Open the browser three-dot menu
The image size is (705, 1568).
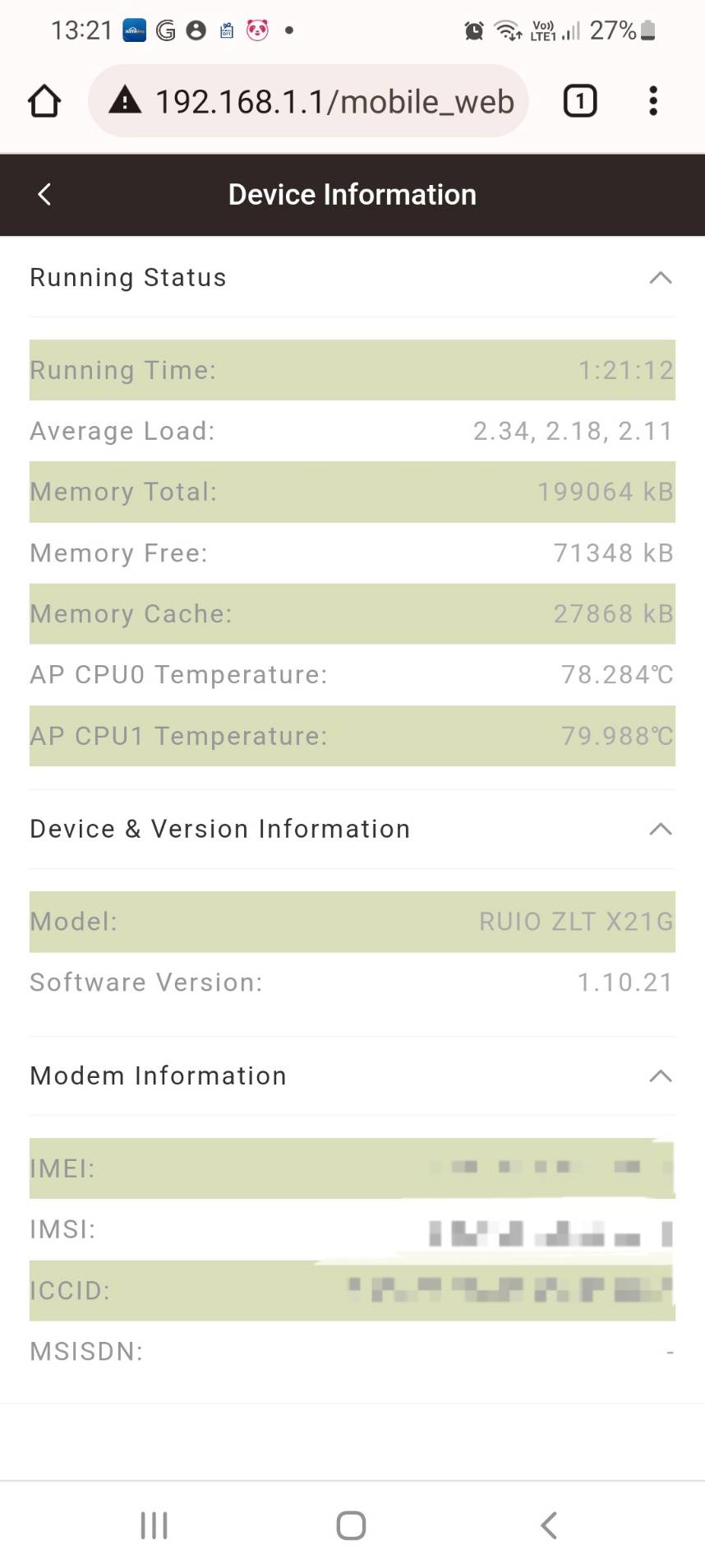(653, 102)
